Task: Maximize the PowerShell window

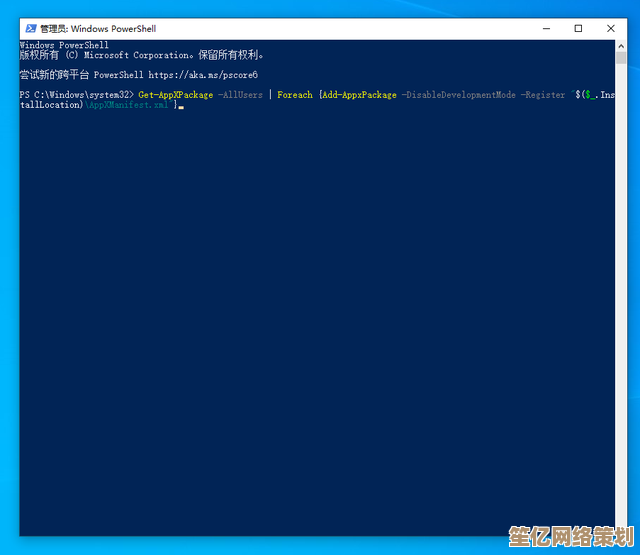Action: pos(578,28)
